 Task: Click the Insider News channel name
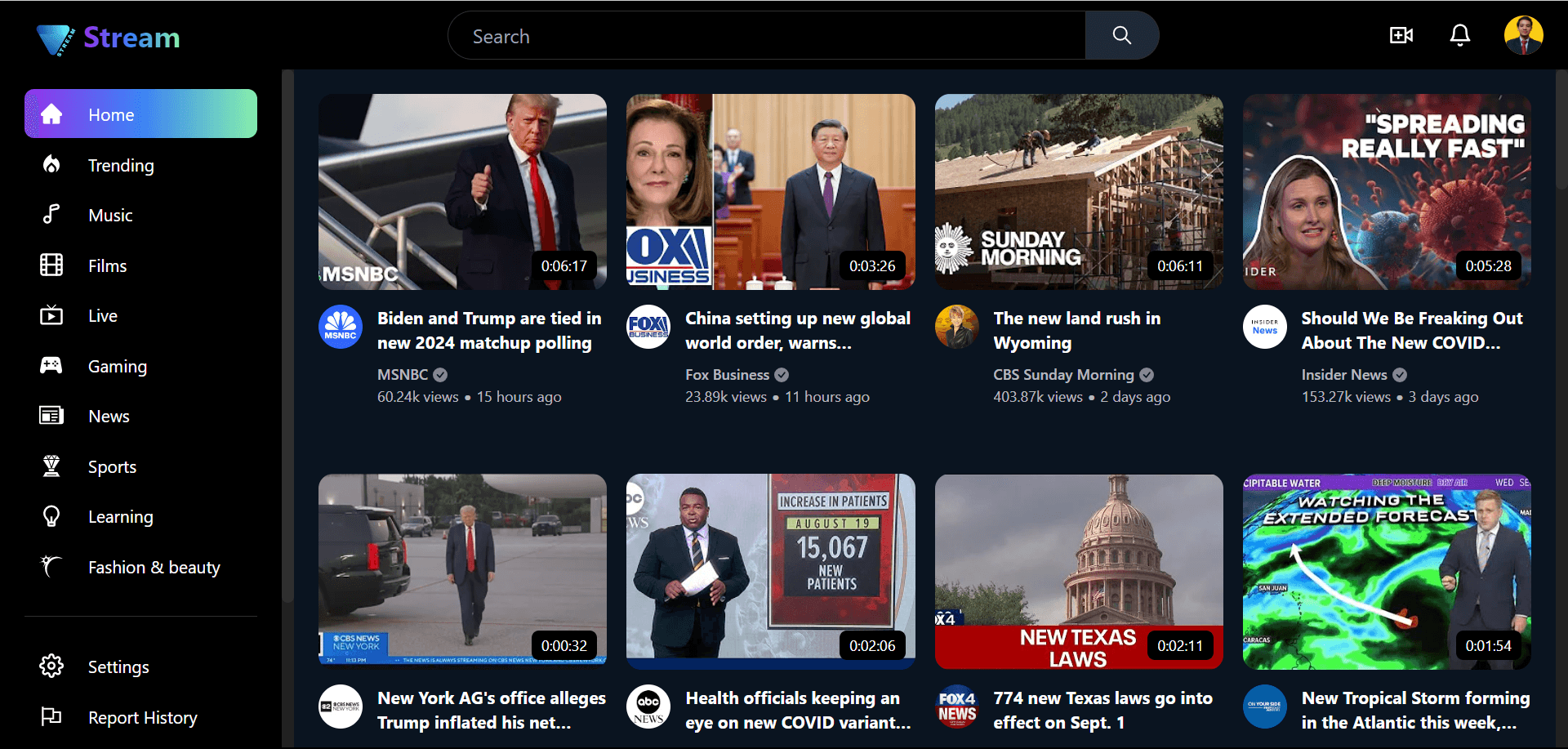[x=1344, y=375]
